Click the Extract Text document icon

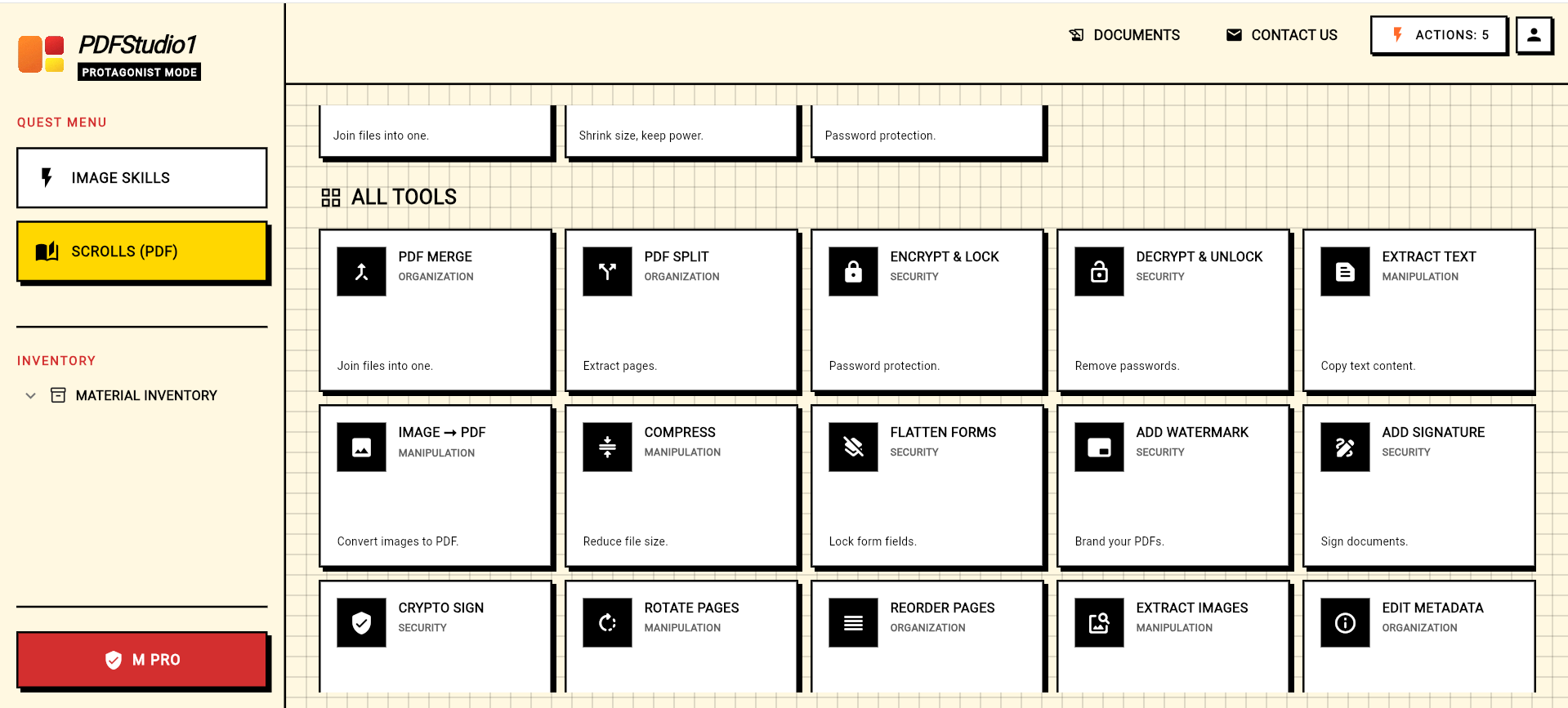point(1345,271)
